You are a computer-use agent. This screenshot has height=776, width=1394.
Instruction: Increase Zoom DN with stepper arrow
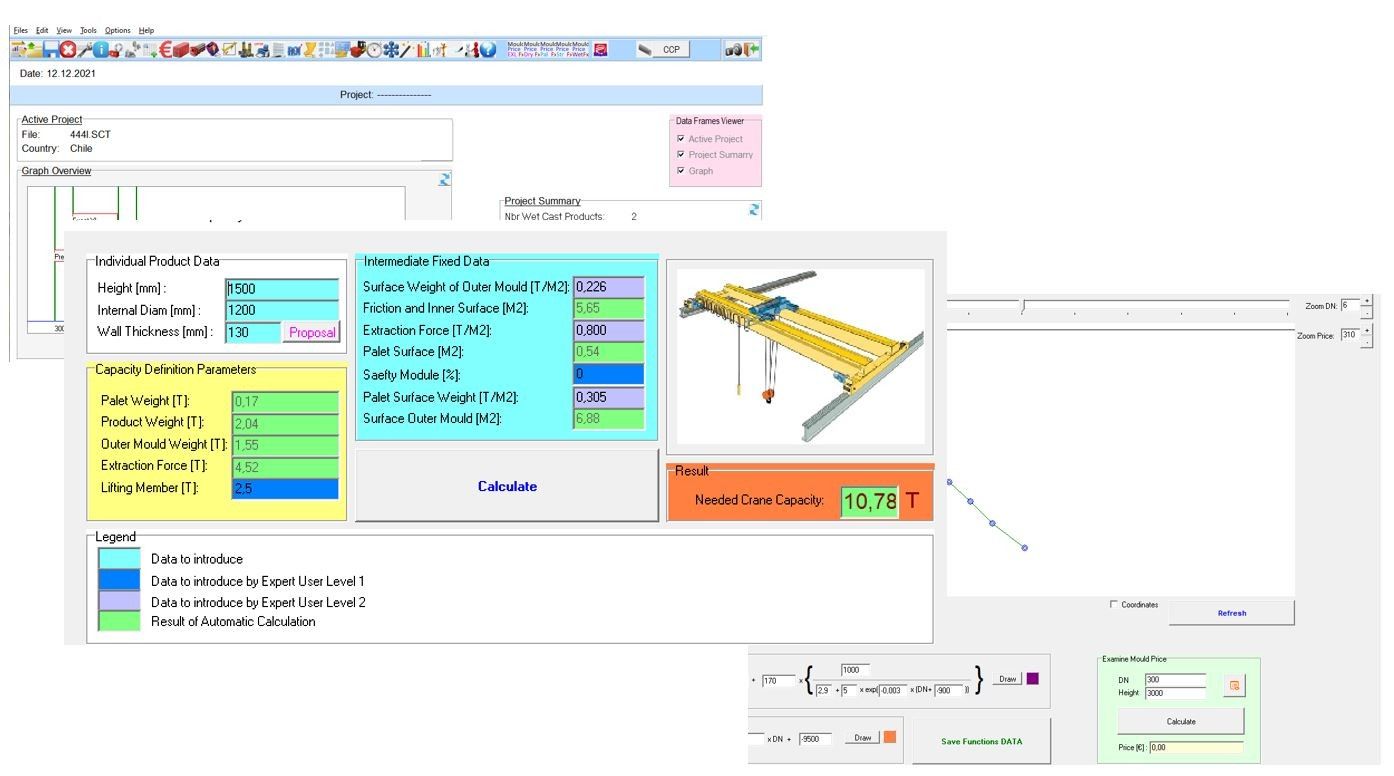1367,300
